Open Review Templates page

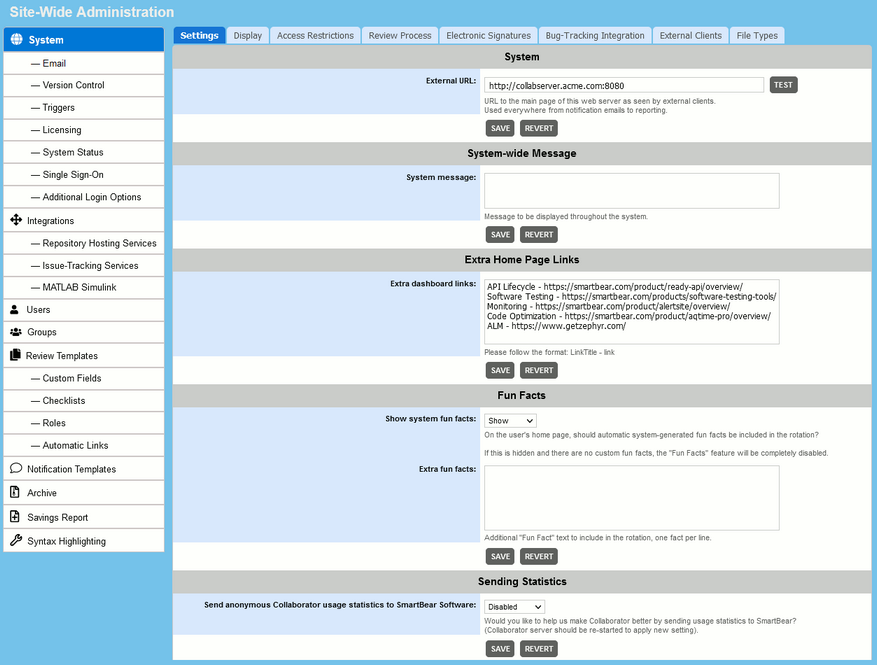point(84,356)
